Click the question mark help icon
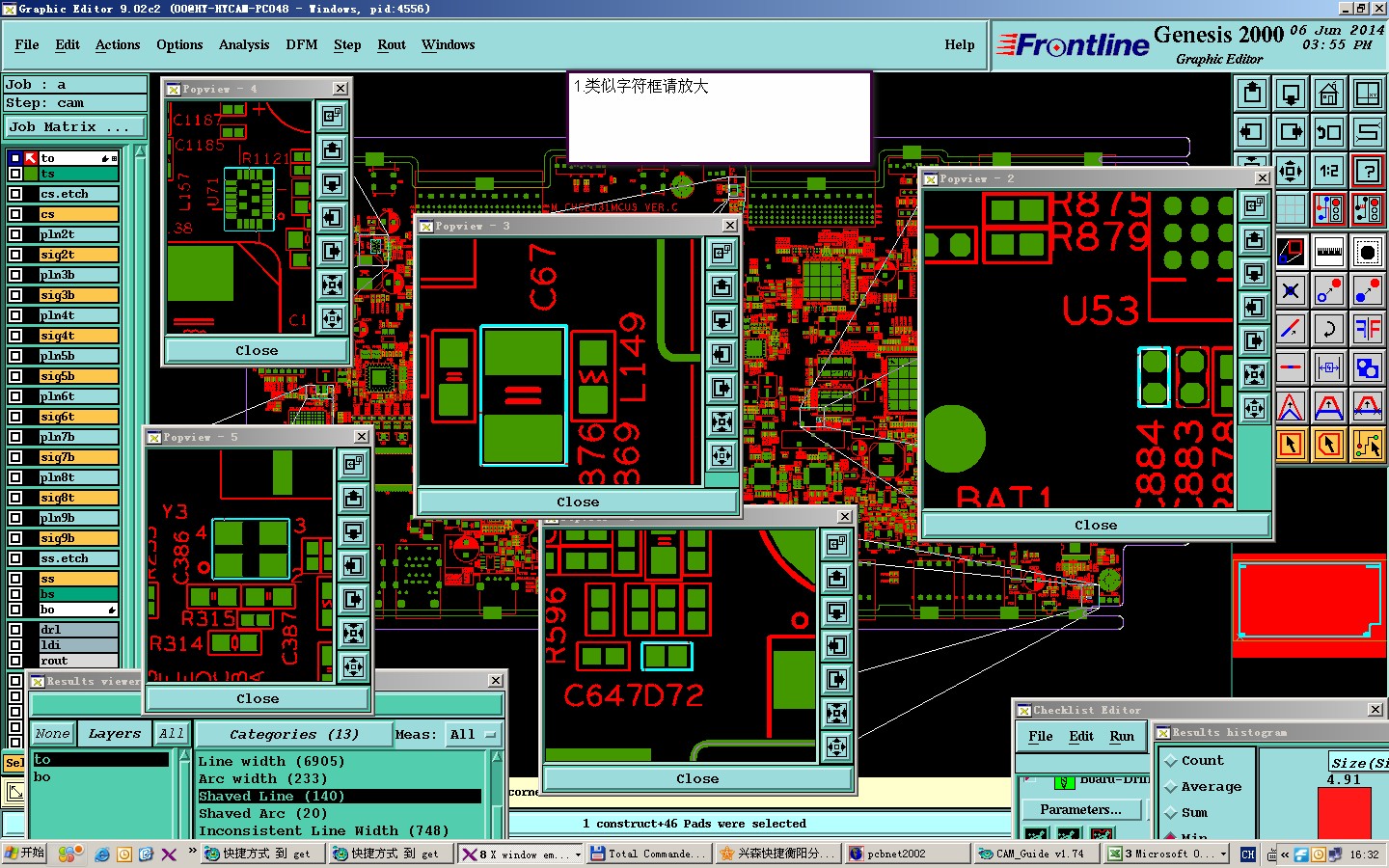This screenshot has width=1389, height=868. tap(1368, 171)
